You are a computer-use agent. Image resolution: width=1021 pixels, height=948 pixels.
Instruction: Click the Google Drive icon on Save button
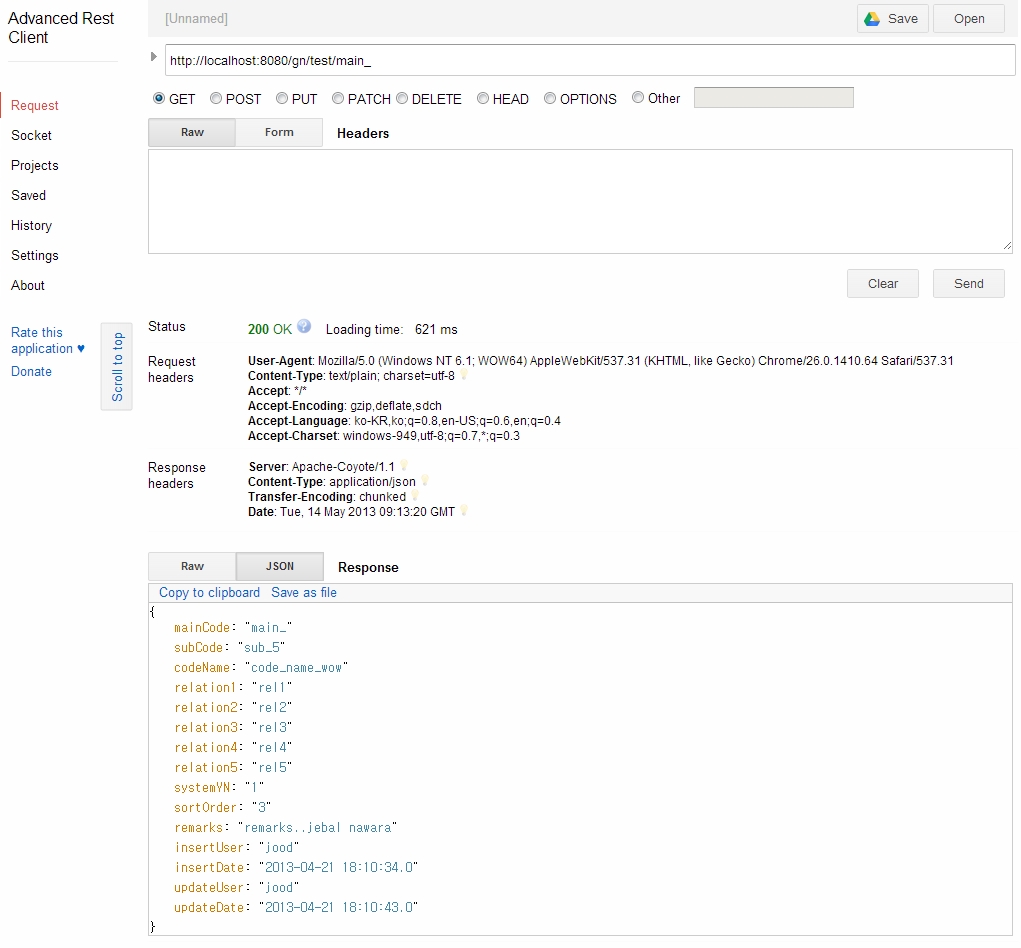[872, 19]
